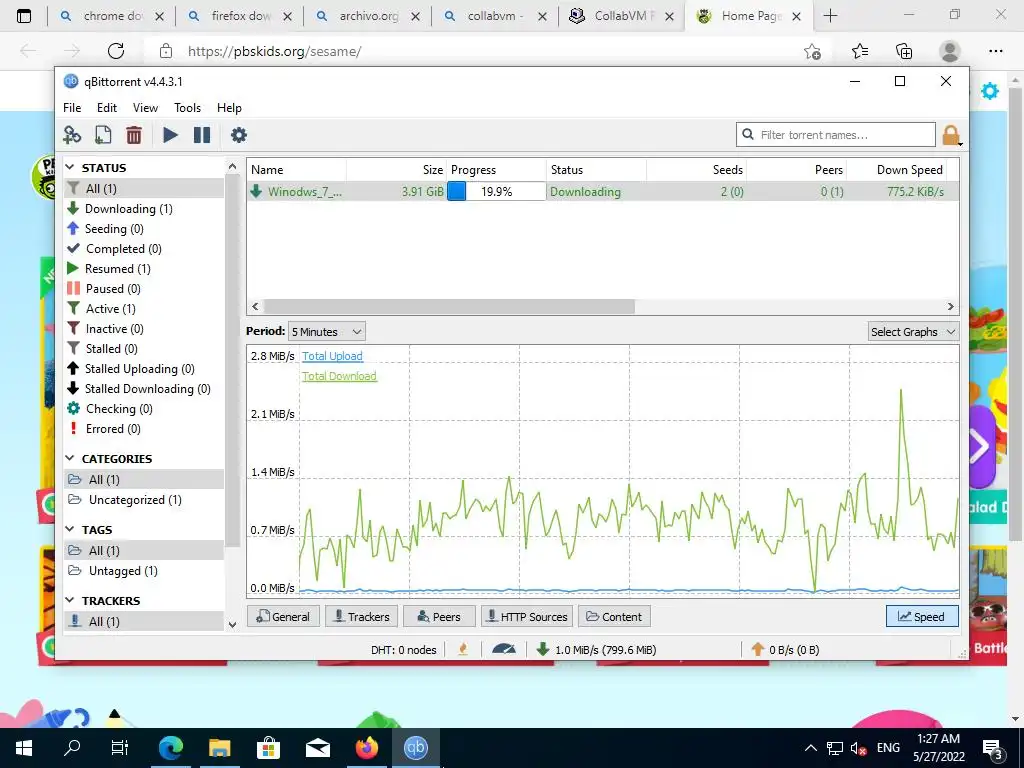Image resolution: width=1024 pixels, height=768 pixels.
Task: Click the add-to-favorites star in address bar
Action: [x=812, y=51]
